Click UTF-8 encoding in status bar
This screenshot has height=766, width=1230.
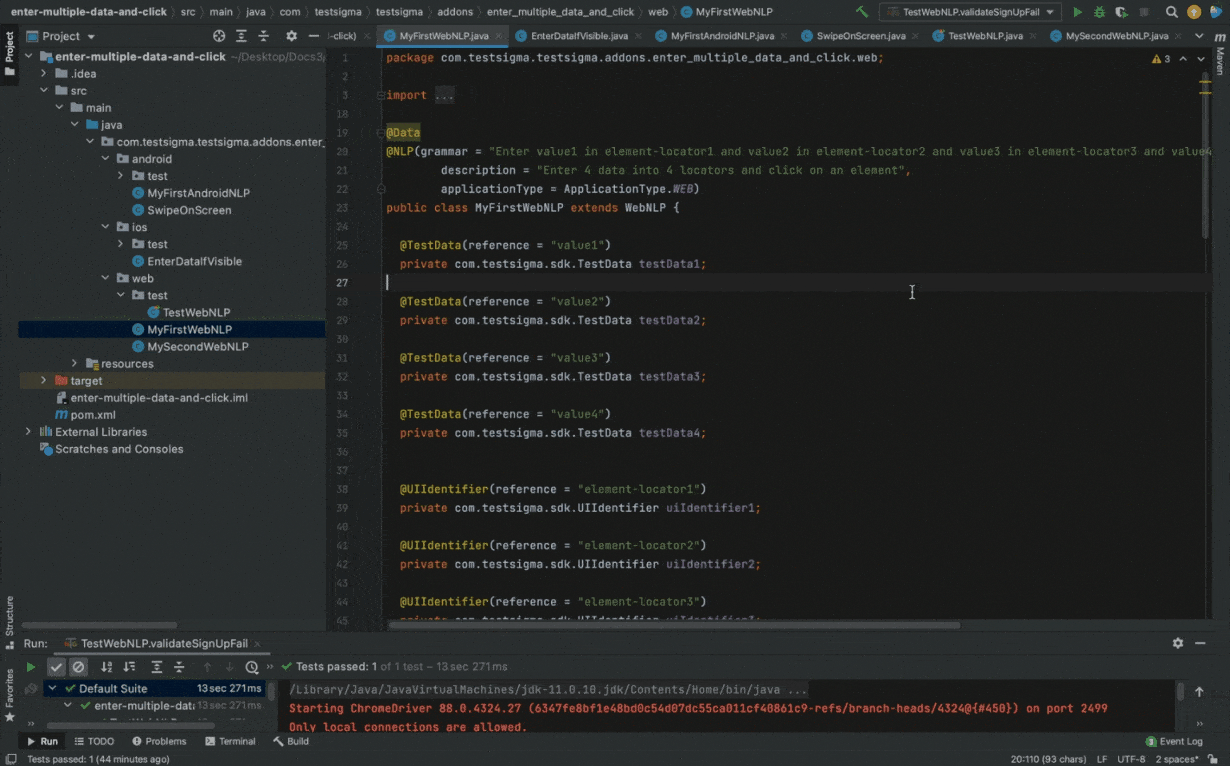tap(1130, 759)
